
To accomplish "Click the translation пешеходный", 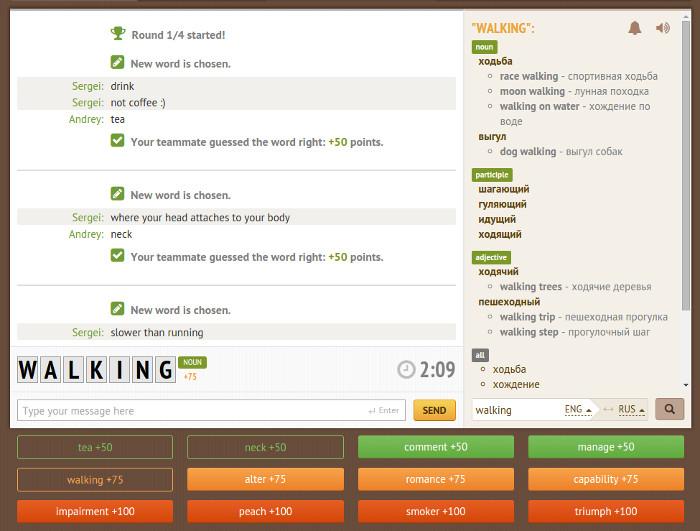I will coord(509,302).
